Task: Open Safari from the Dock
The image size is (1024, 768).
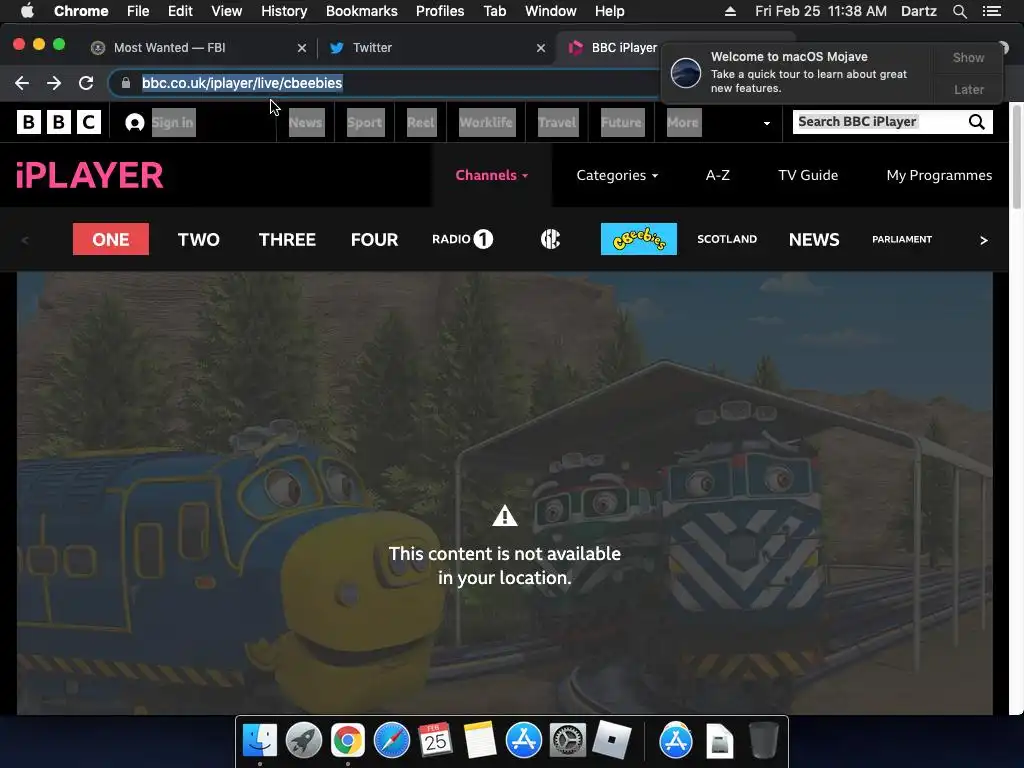Action: (x=391, y=741)
